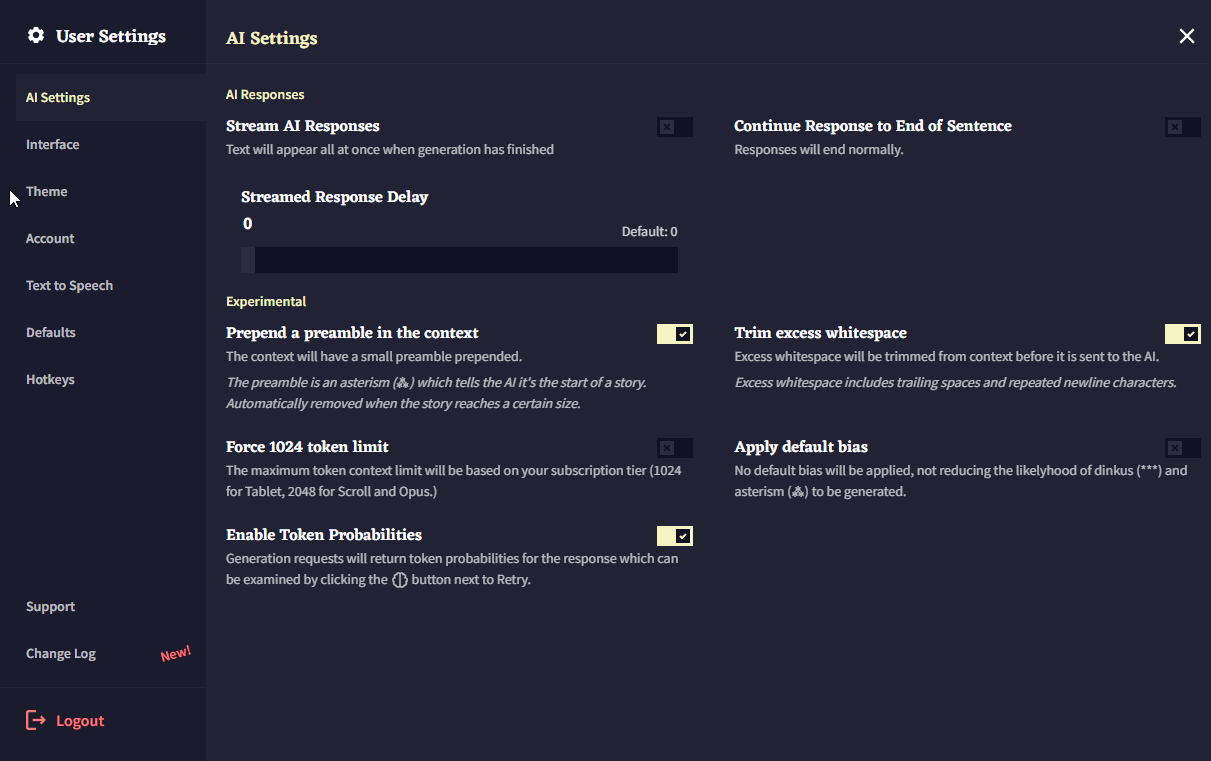Screen dimensions: 1211x761
Task: Open the Interface settings tab
Action: 53,145
